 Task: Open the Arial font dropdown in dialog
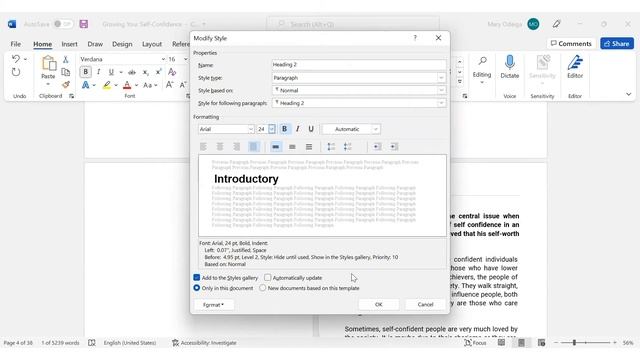pyautogui.click(x=251, y=129)
